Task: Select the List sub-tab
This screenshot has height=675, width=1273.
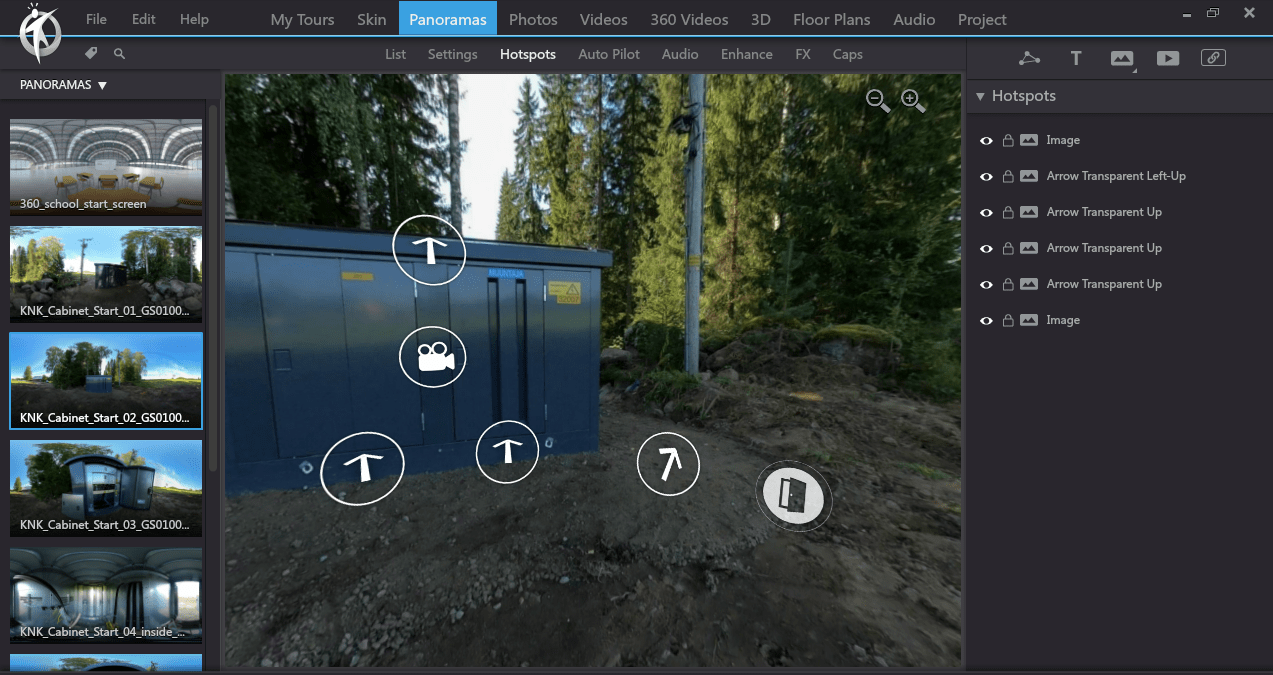Action: 396,54
